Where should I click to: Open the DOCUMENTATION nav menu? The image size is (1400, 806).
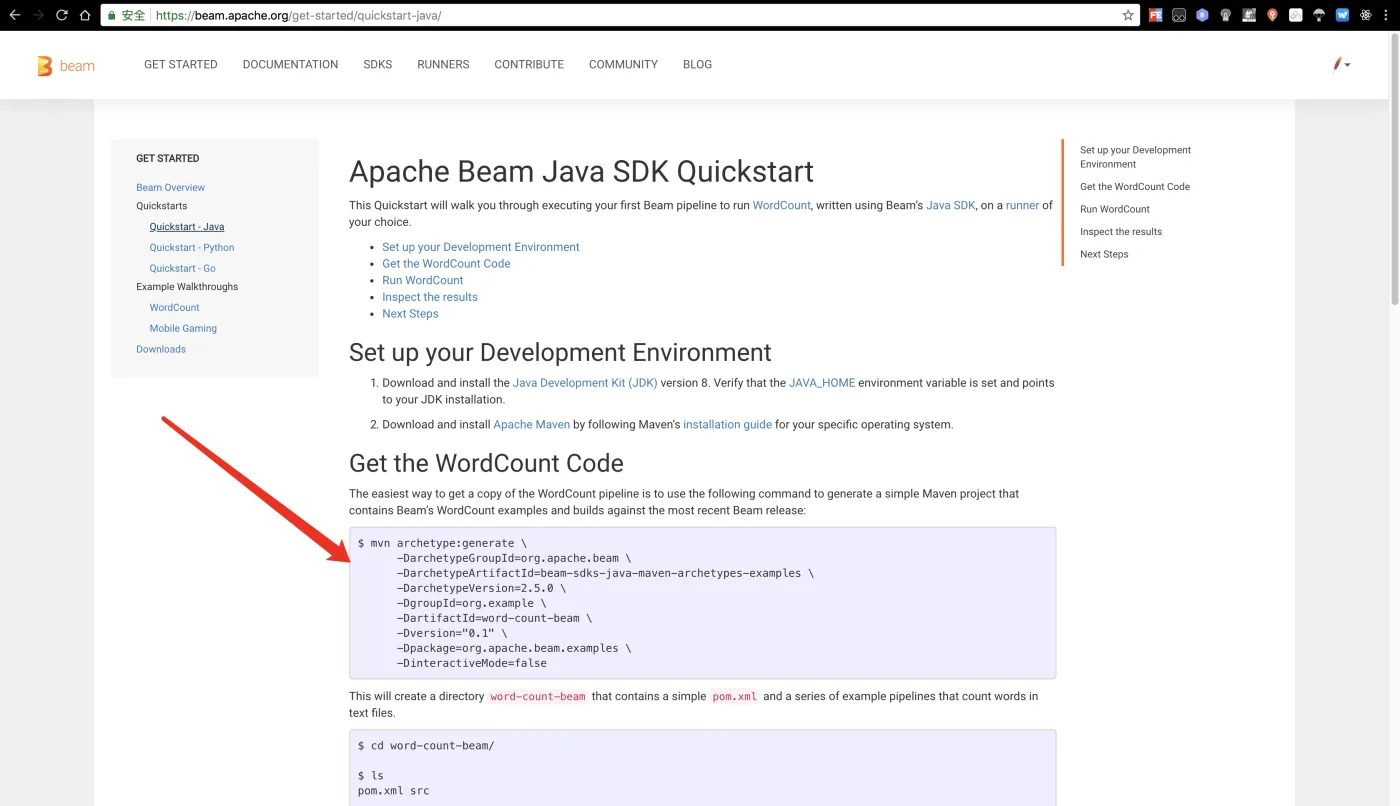[x=290, y=64]
